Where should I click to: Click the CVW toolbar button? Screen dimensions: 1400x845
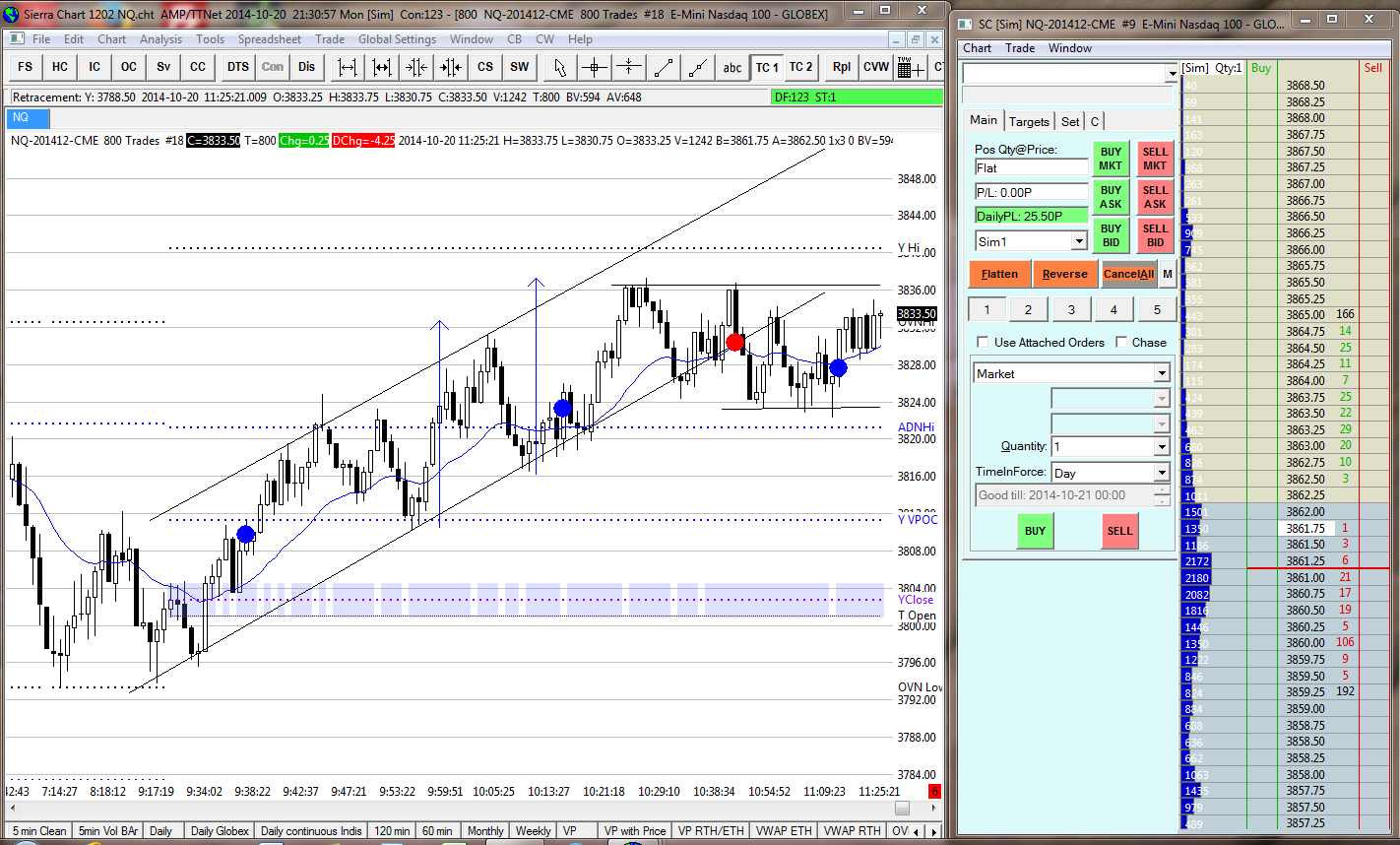click(876, 67)
